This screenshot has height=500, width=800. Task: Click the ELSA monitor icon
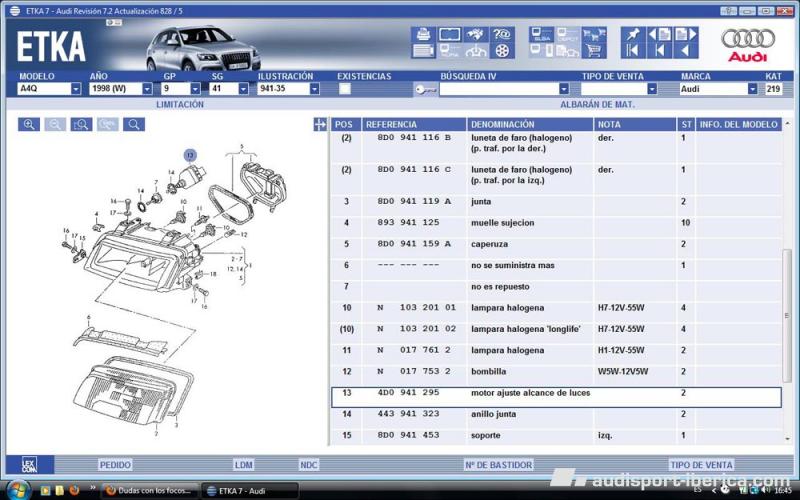click(541, 35)
